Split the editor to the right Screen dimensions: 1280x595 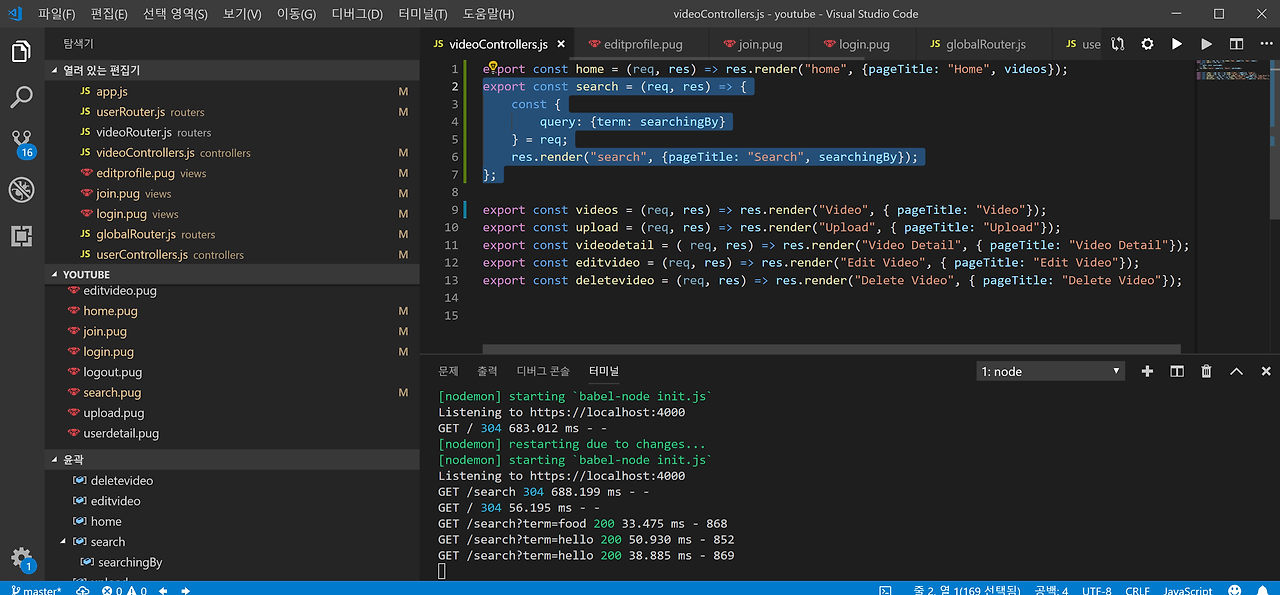click(x=1236, y=44)
